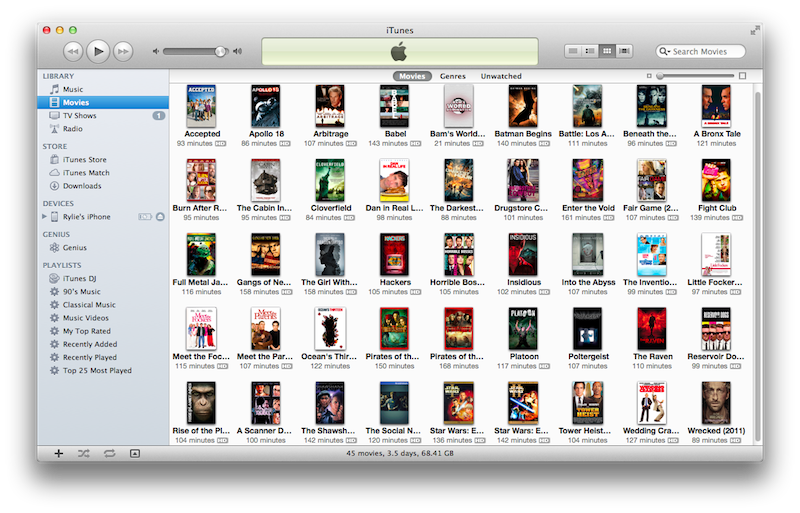Click the movies grid vertical scrollbar
This screenshot has width=800, height=513.
[758, 264]
